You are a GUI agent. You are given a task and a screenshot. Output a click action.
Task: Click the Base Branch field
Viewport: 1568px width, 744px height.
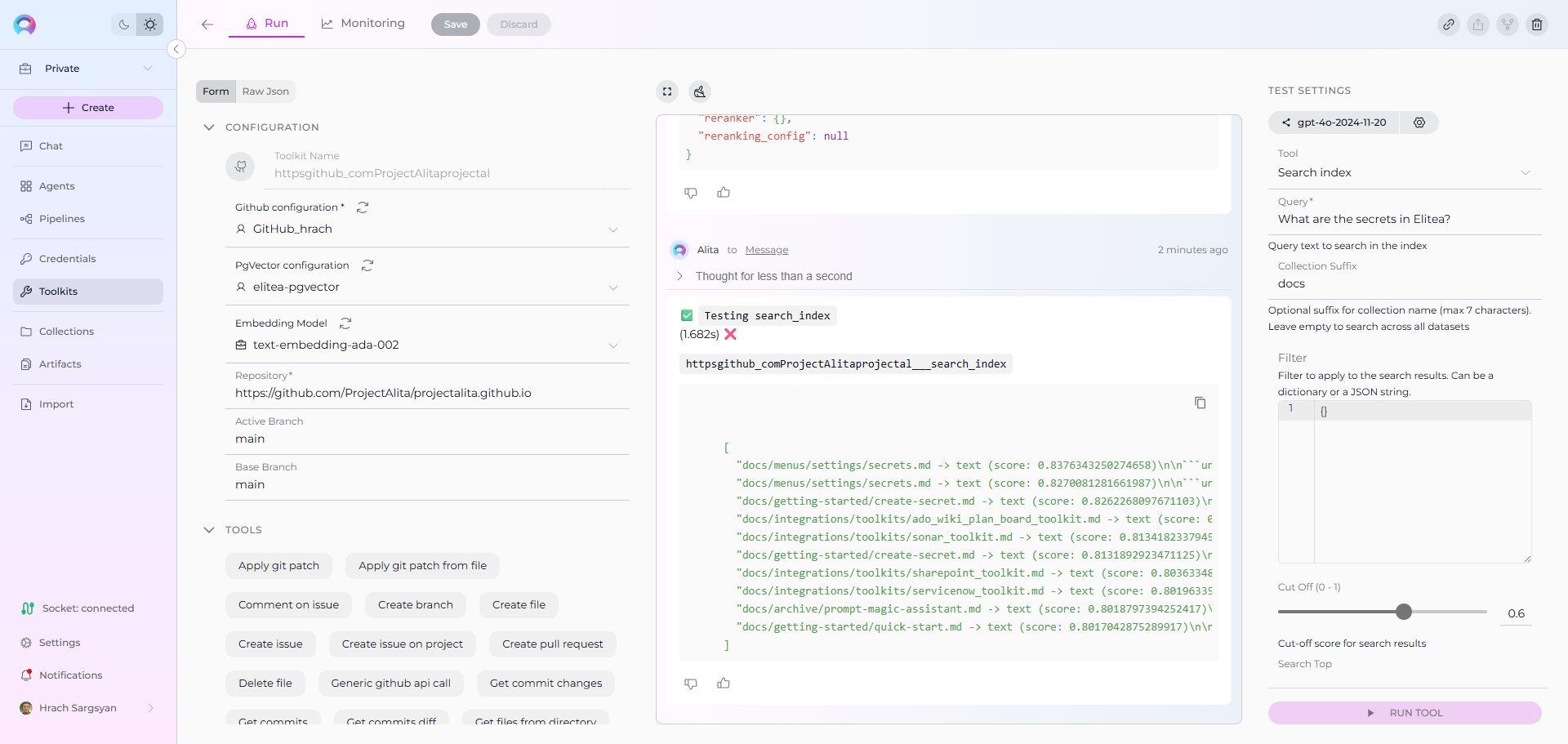tap(427, 484)
